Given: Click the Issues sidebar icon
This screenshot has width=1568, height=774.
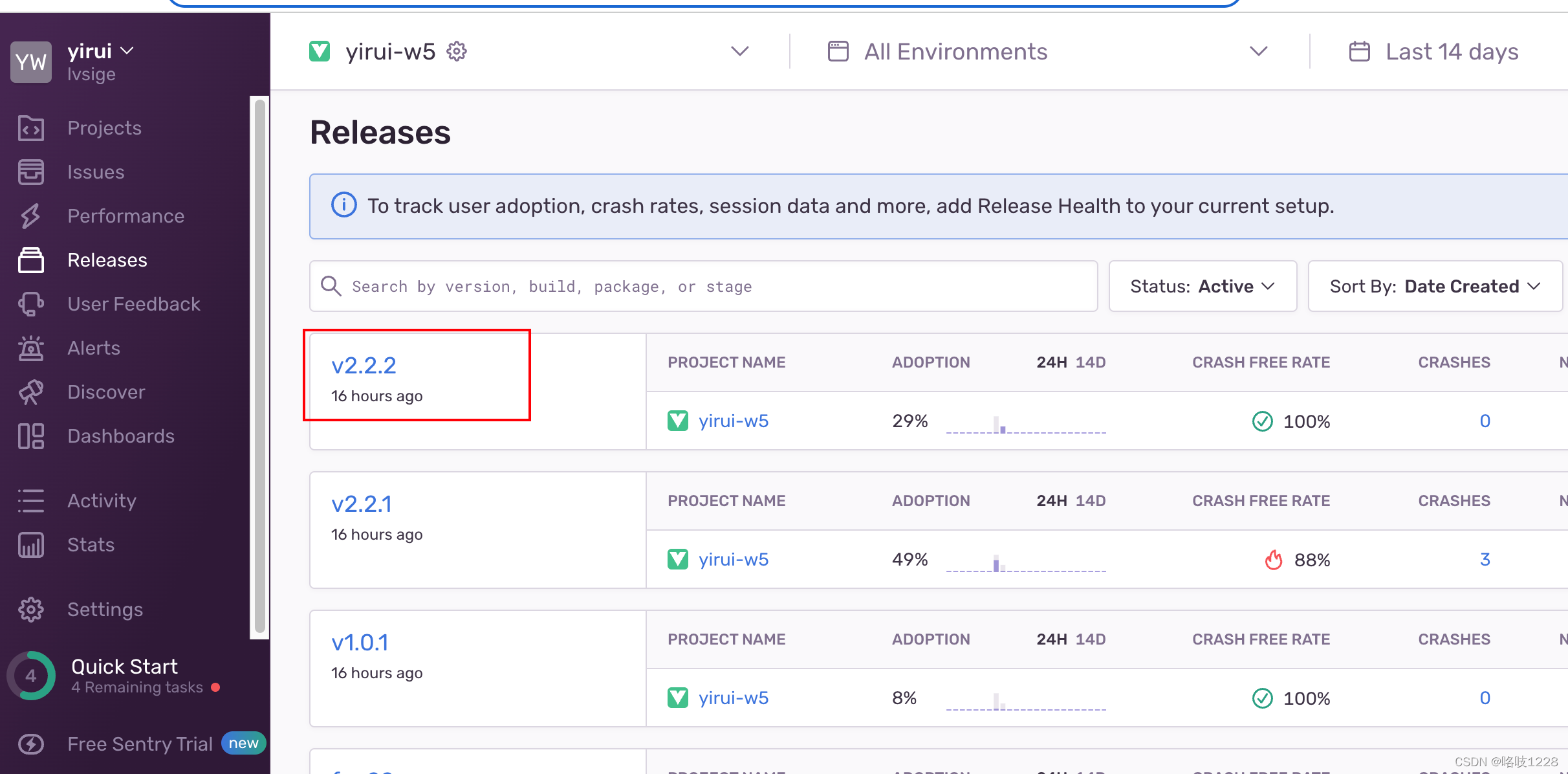Looking at the screenshot, I should [31, 172].
